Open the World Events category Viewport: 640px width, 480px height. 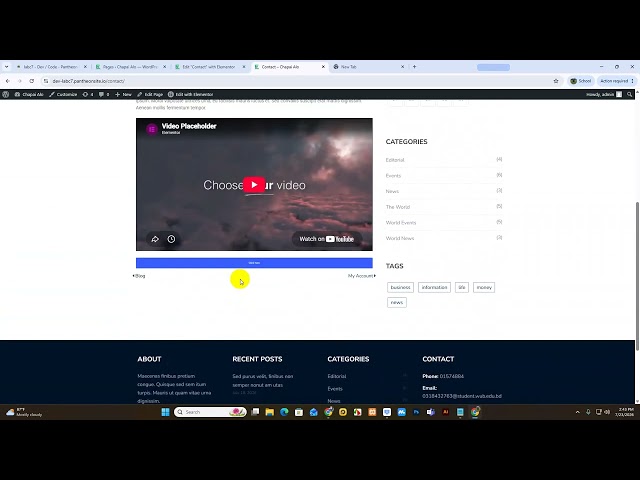pos(401,223)
